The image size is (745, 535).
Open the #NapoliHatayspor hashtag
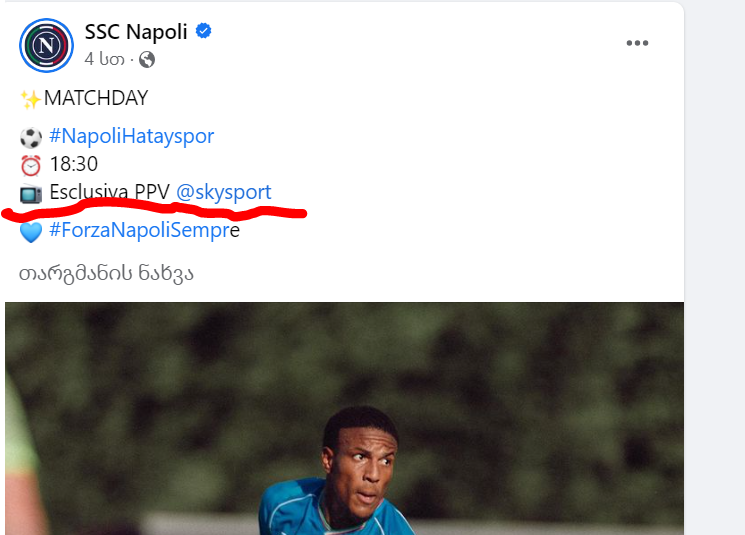coord(131,136)
